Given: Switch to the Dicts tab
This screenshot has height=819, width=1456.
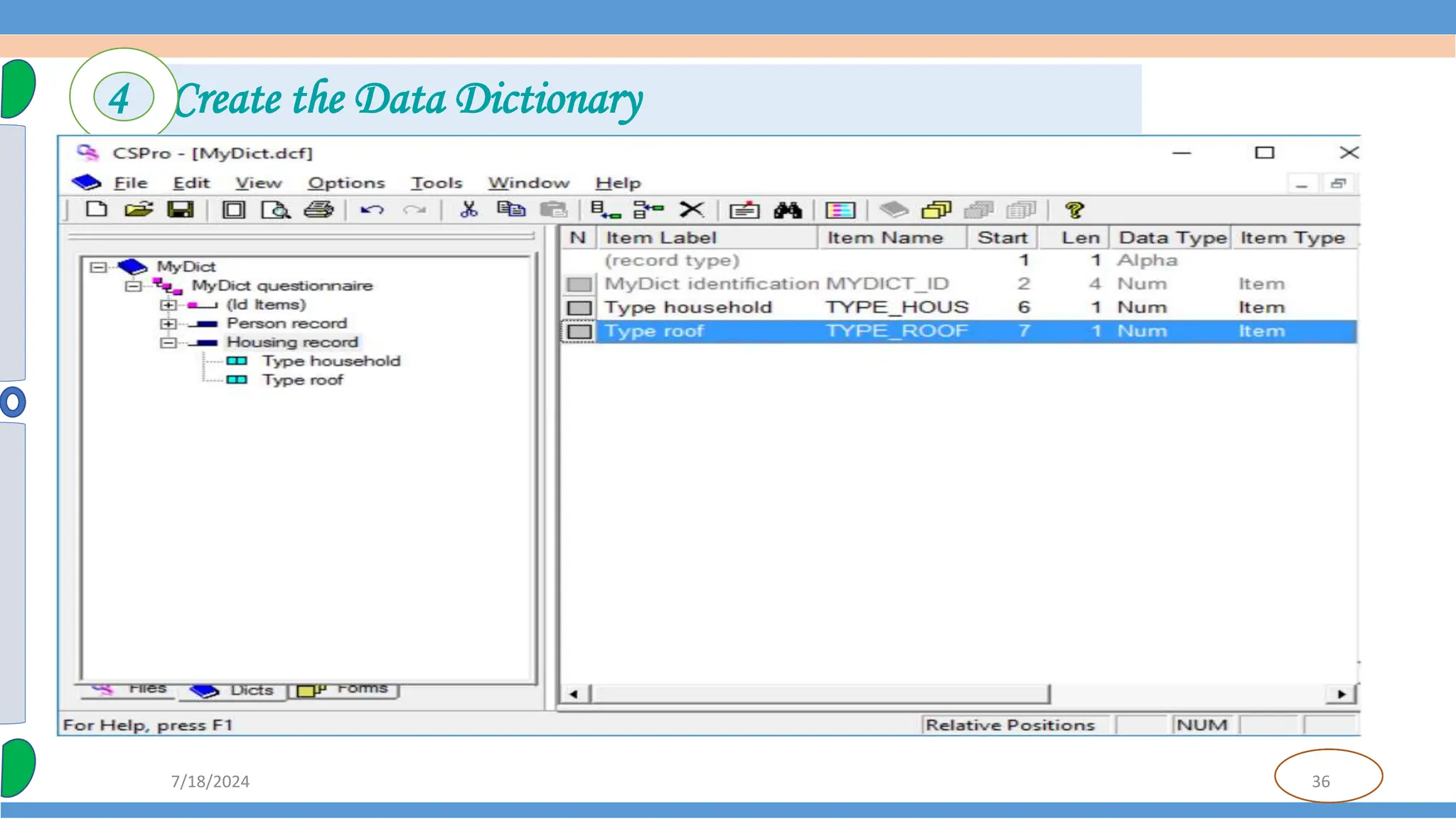Looking at the screenshot, I should click(x=232, y=691).
